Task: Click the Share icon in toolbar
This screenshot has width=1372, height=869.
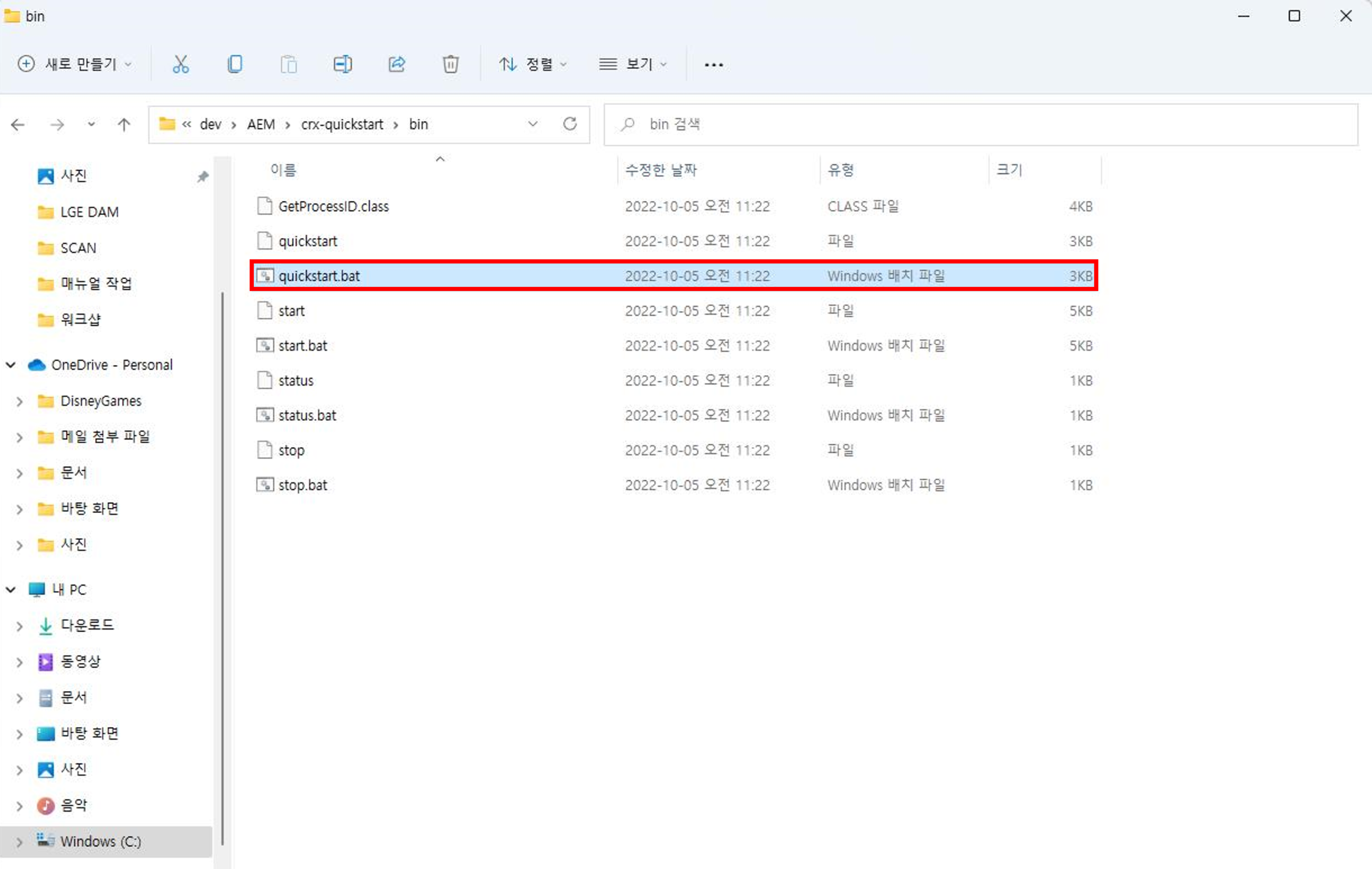Action: 397,64
